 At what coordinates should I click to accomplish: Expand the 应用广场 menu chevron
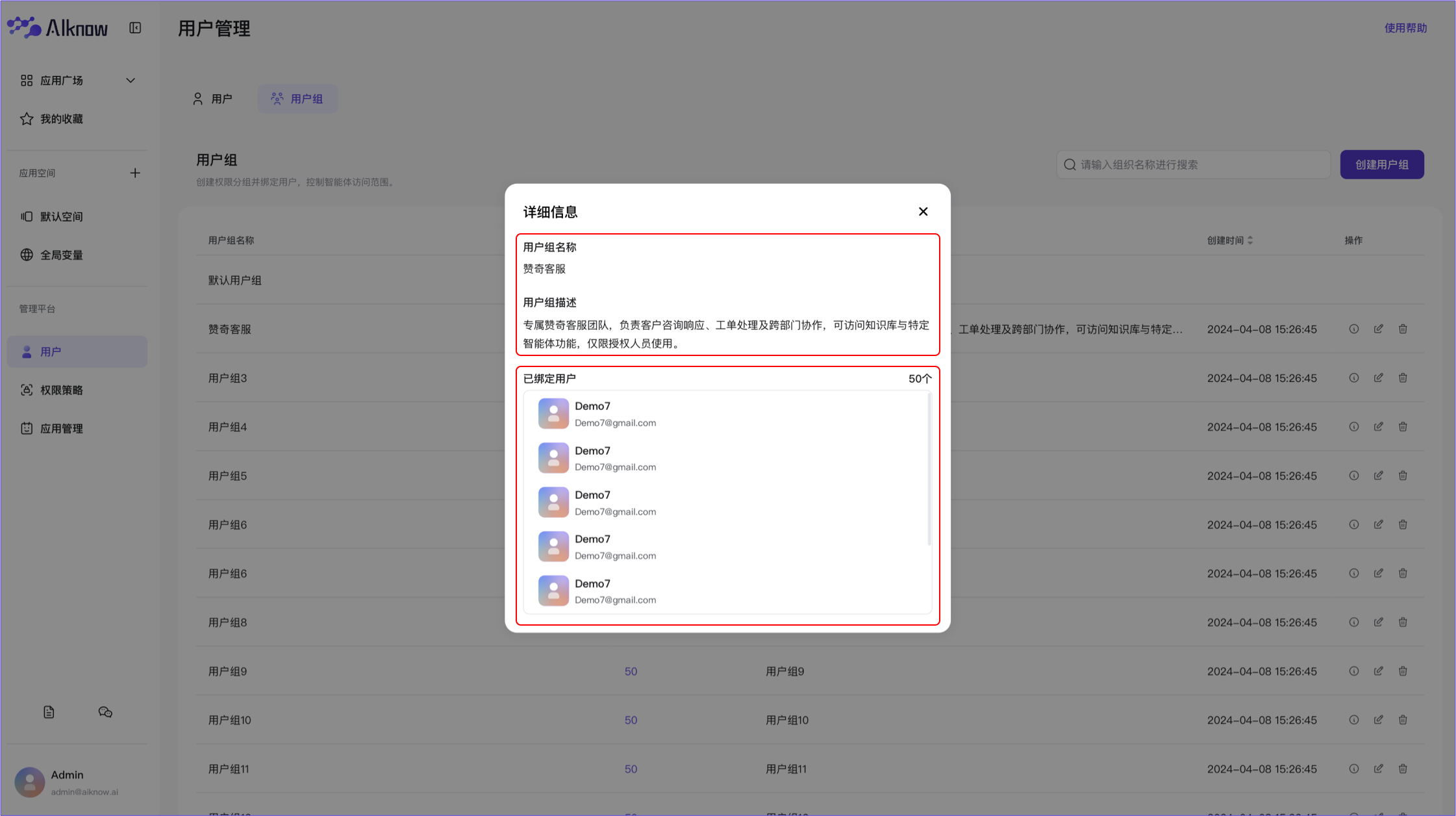click(131, 81)
